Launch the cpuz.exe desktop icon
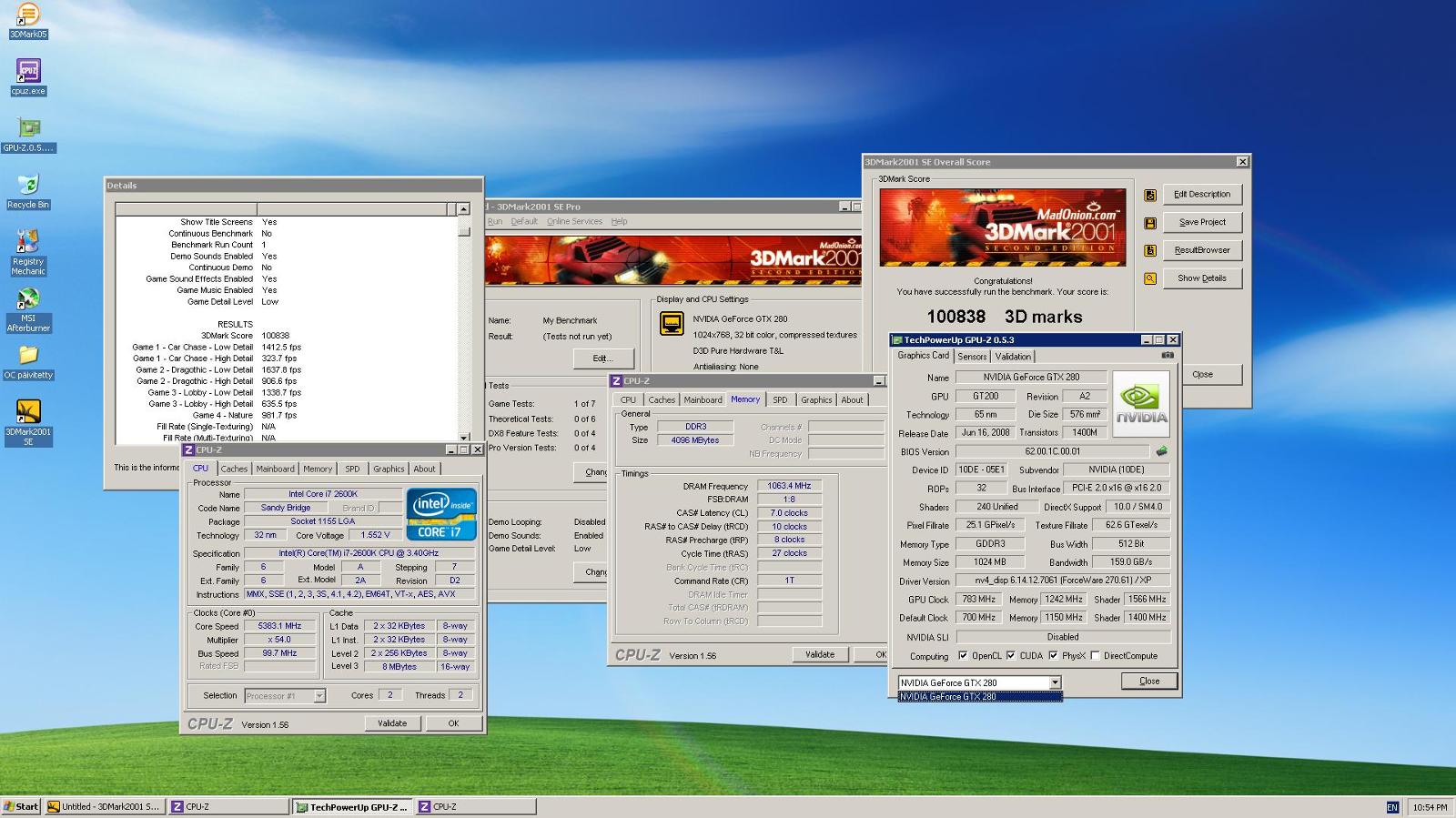This screenshot has width=1456, height=818. (28, 77)
